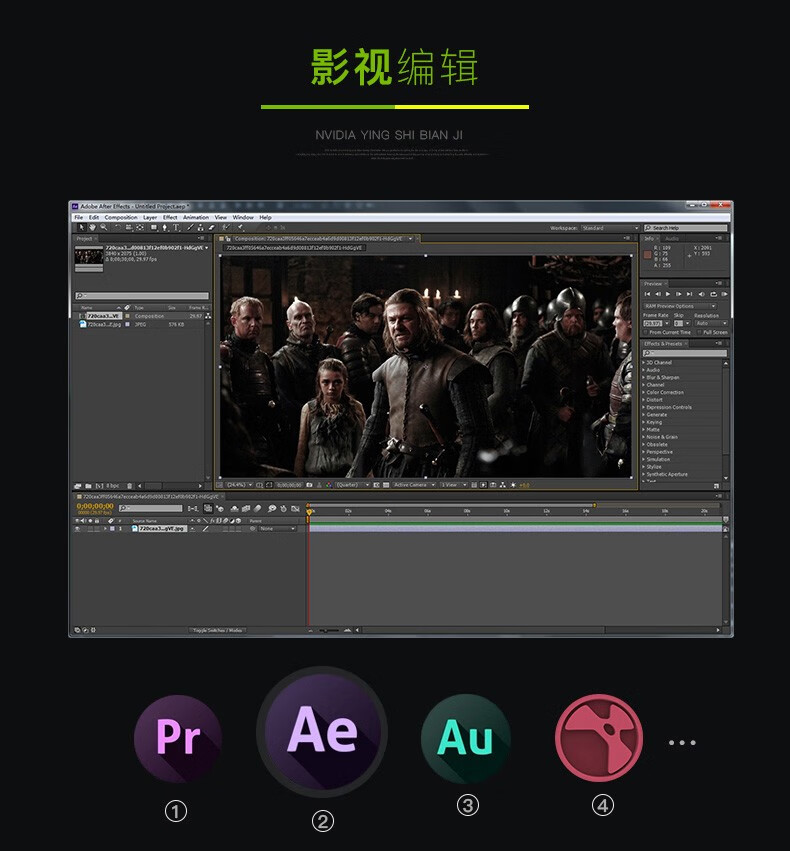Toggle the Loop button in Preview panel

point(713,294)
